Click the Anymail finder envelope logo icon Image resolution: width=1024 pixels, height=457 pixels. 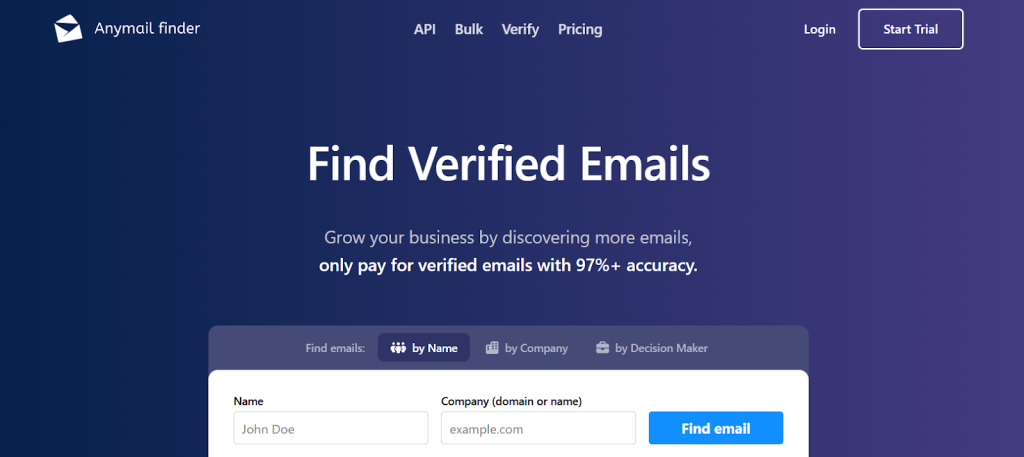point(68,29)
